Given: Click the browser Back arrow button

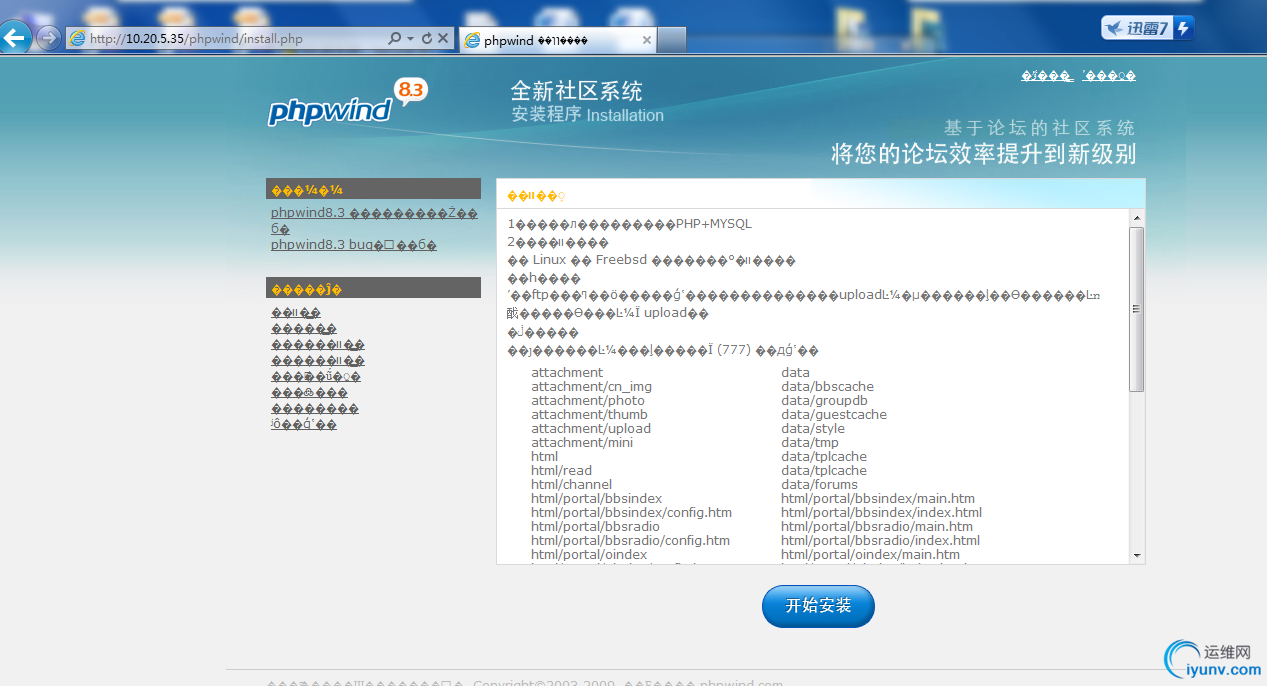Looking at the screenshot, I should tap(15, 39).
